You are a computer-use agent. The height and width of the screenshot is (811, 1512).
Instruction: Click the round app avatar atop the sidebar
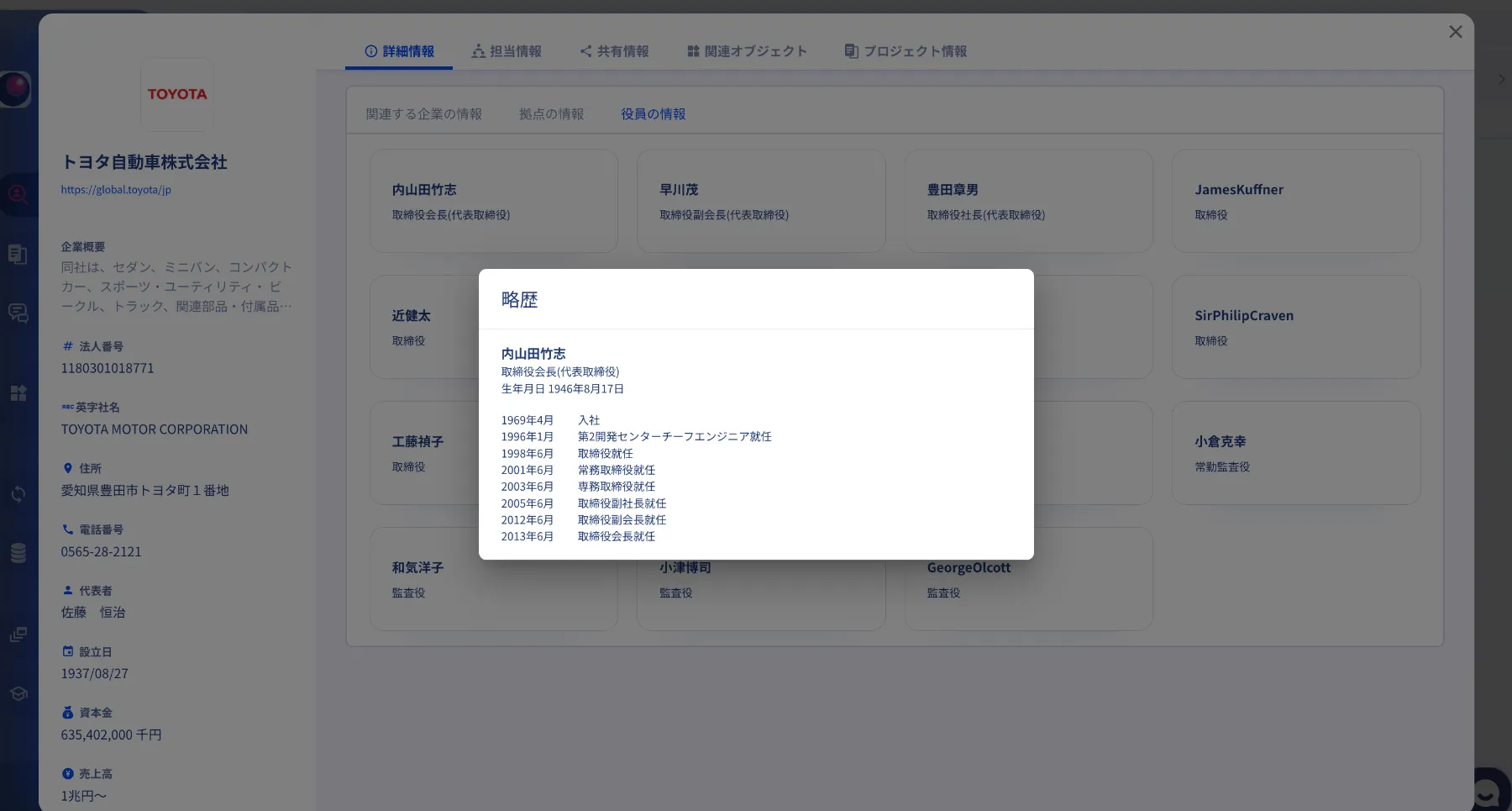pyautogui.click(x=14, y=88)
